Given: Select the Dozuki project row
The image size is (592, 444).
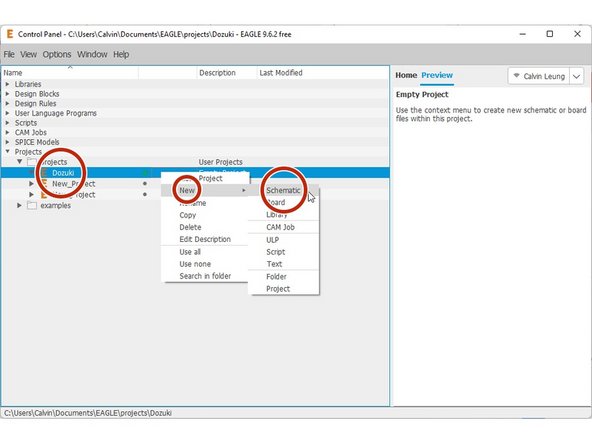Looking at the screenshot, I should click(x=195, y=173).
